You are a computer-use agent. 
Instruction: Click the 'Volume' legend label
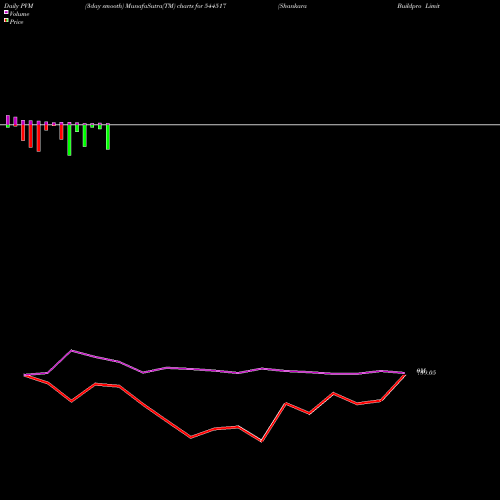click(19, 14)
